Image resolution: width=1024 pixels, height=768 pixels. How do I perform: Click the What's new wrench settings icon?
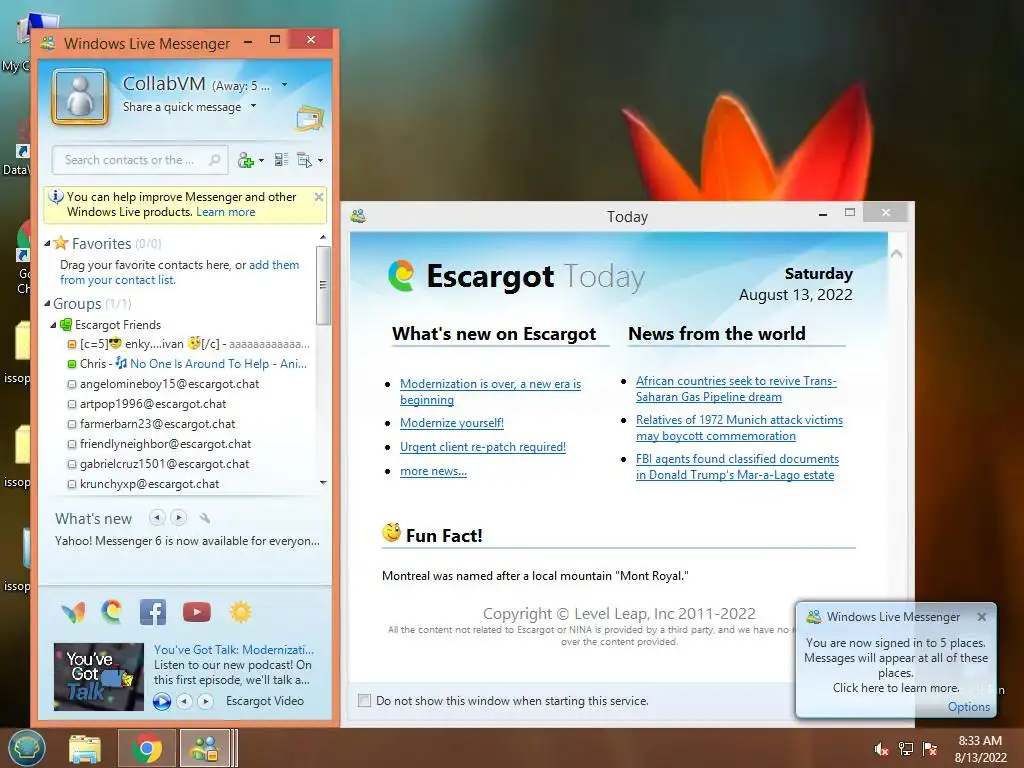pyautogui.click(x=204, y=519)
